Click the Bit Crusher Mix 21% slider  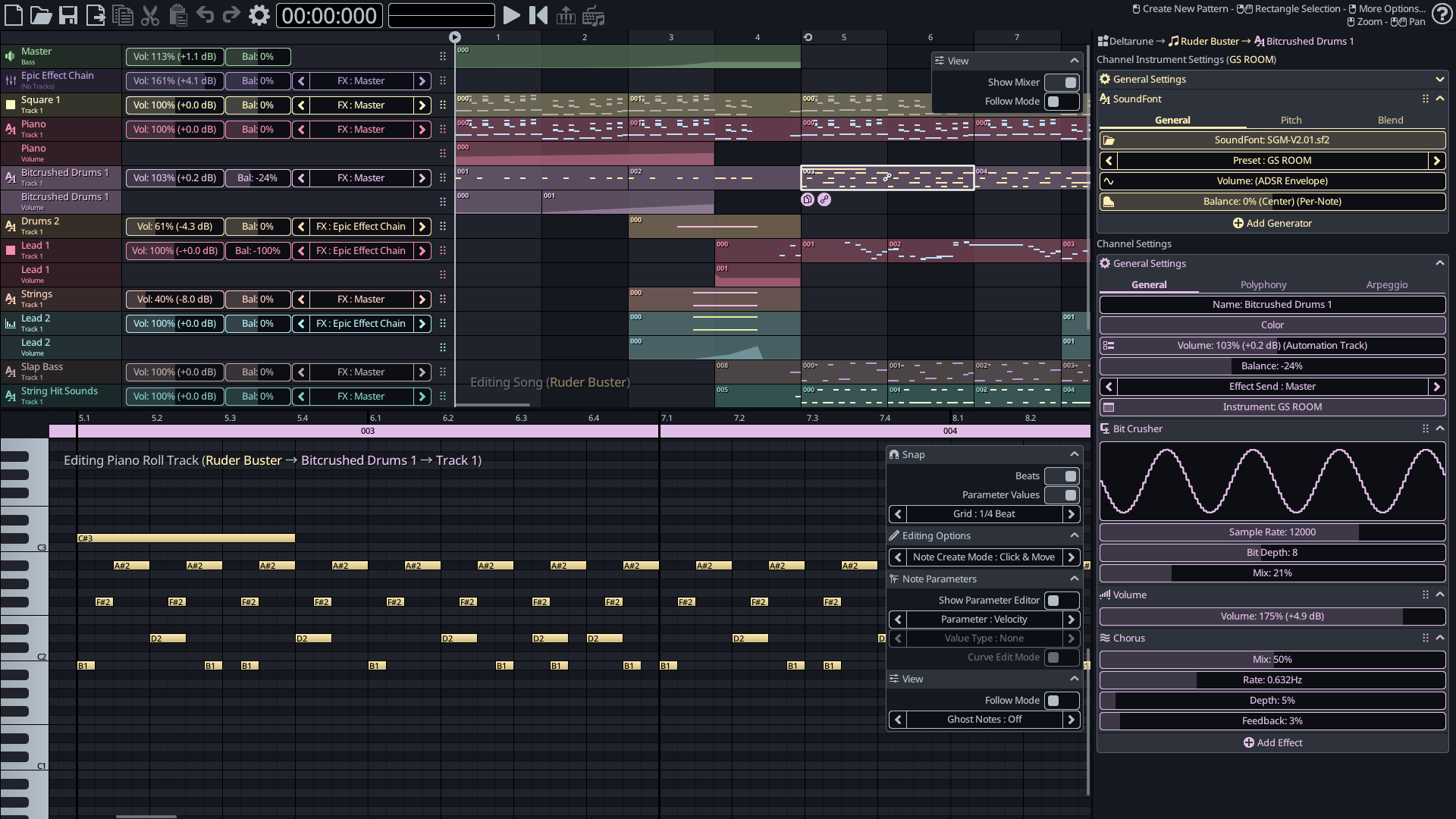click(1272, 573)
